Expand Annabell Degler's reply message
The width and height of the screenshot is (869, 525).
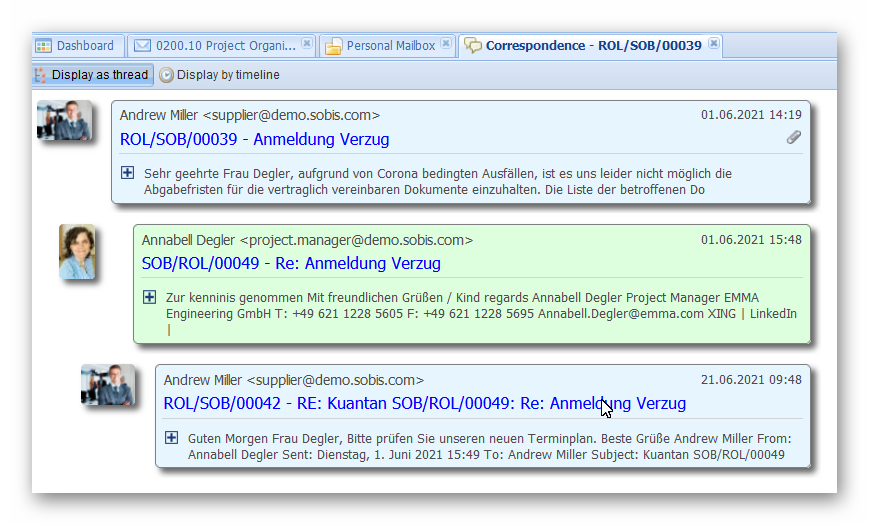point(149,297)
